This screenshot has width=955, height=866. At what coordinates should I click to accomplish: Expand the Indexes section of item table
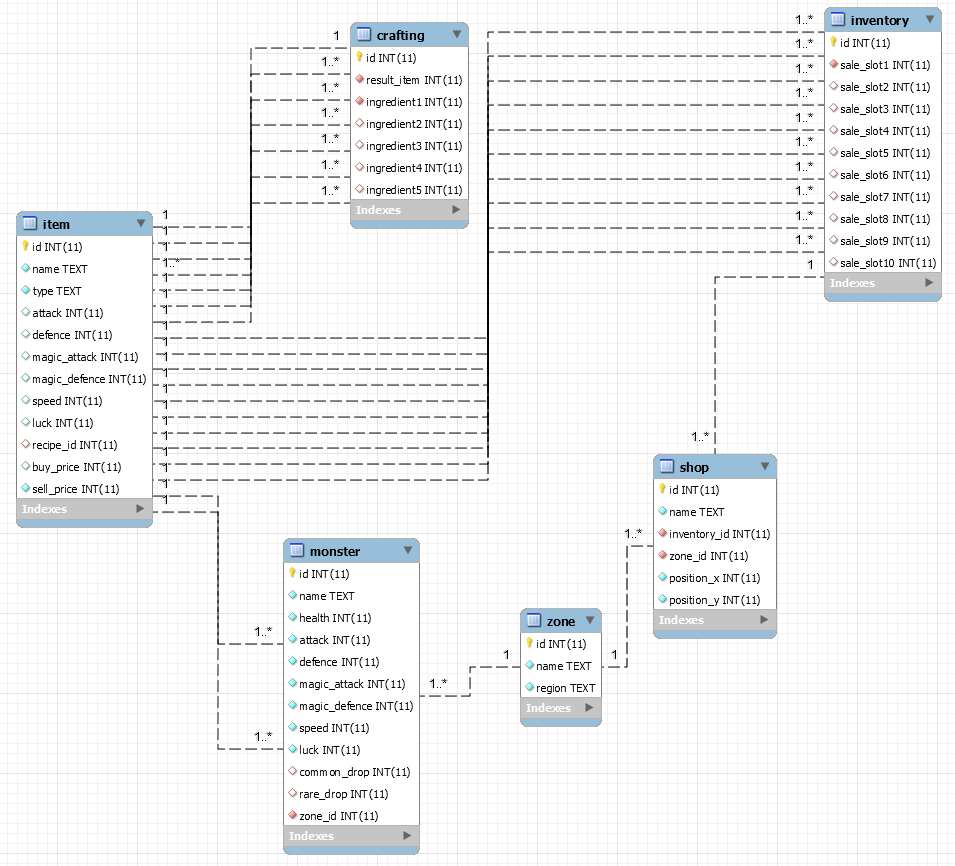[x=140, y=509]
